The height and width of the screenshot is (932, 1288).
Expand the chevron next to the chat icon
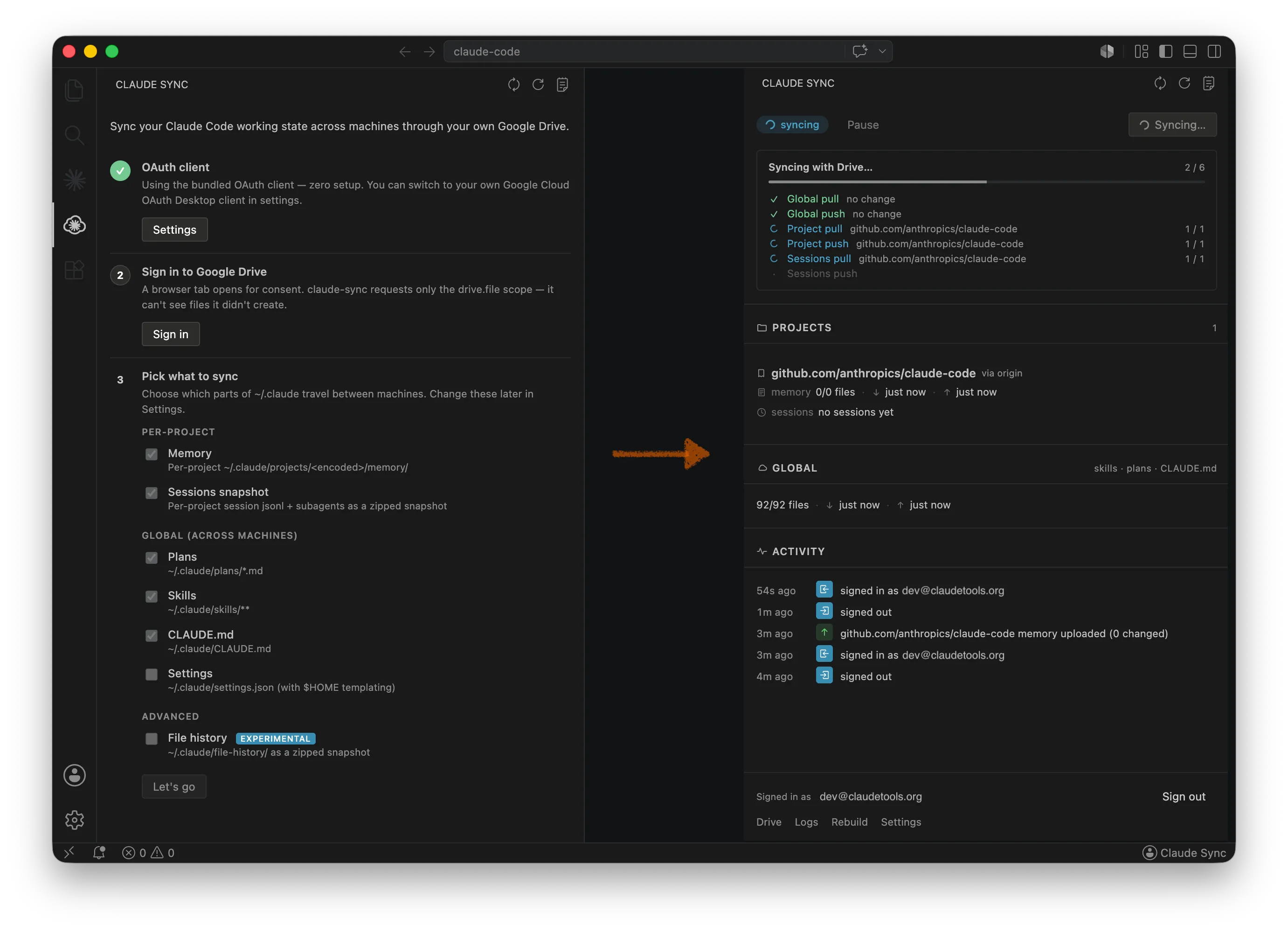pyautogui.click(x=882, y=51)
